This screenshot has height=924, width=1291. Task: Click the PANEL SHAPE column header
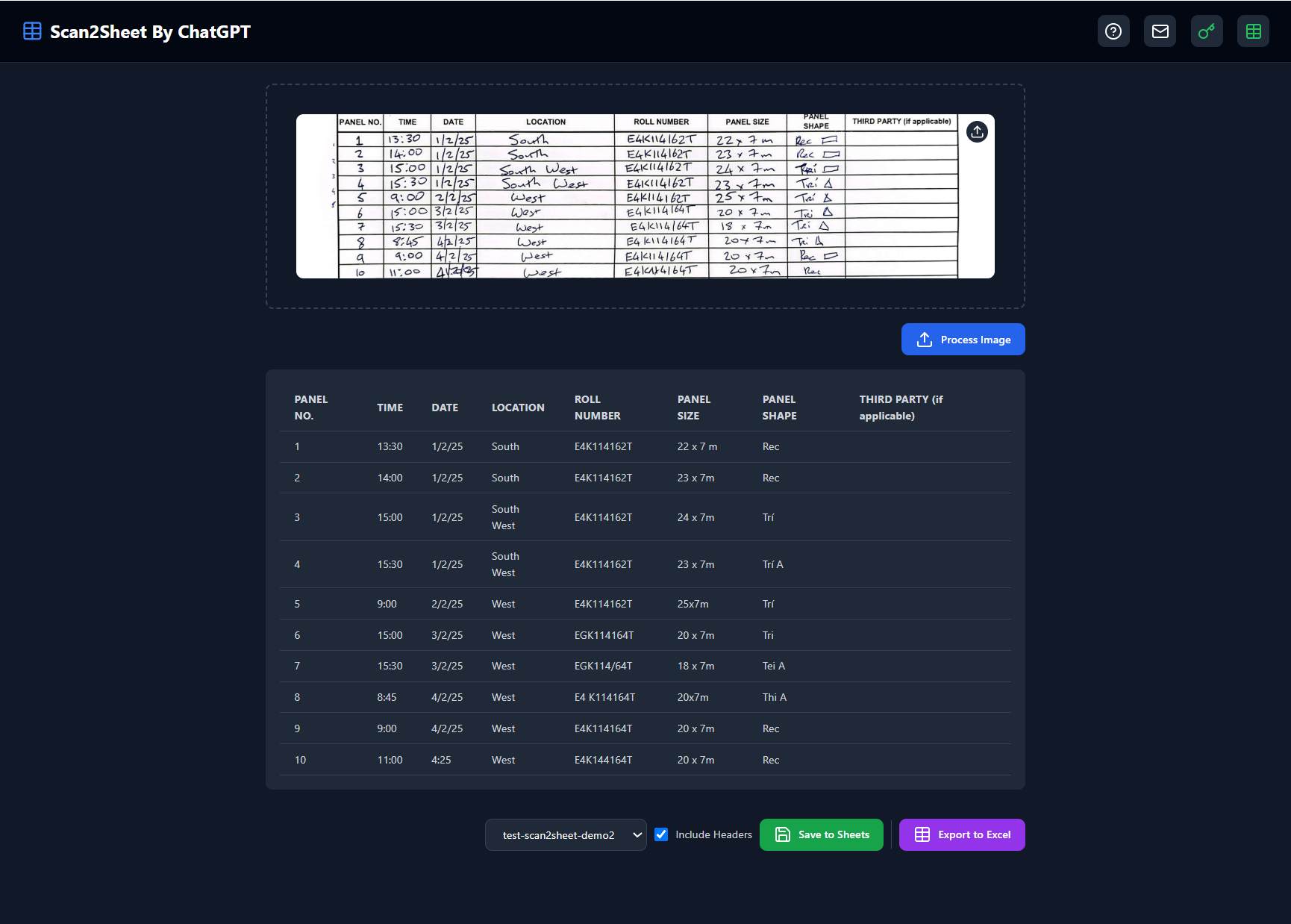779,408
